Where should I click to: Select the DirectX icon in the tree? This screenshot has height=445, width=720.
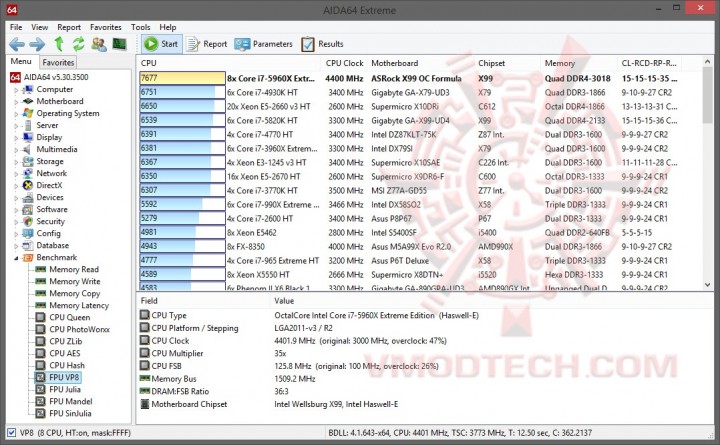pos(28,186)
